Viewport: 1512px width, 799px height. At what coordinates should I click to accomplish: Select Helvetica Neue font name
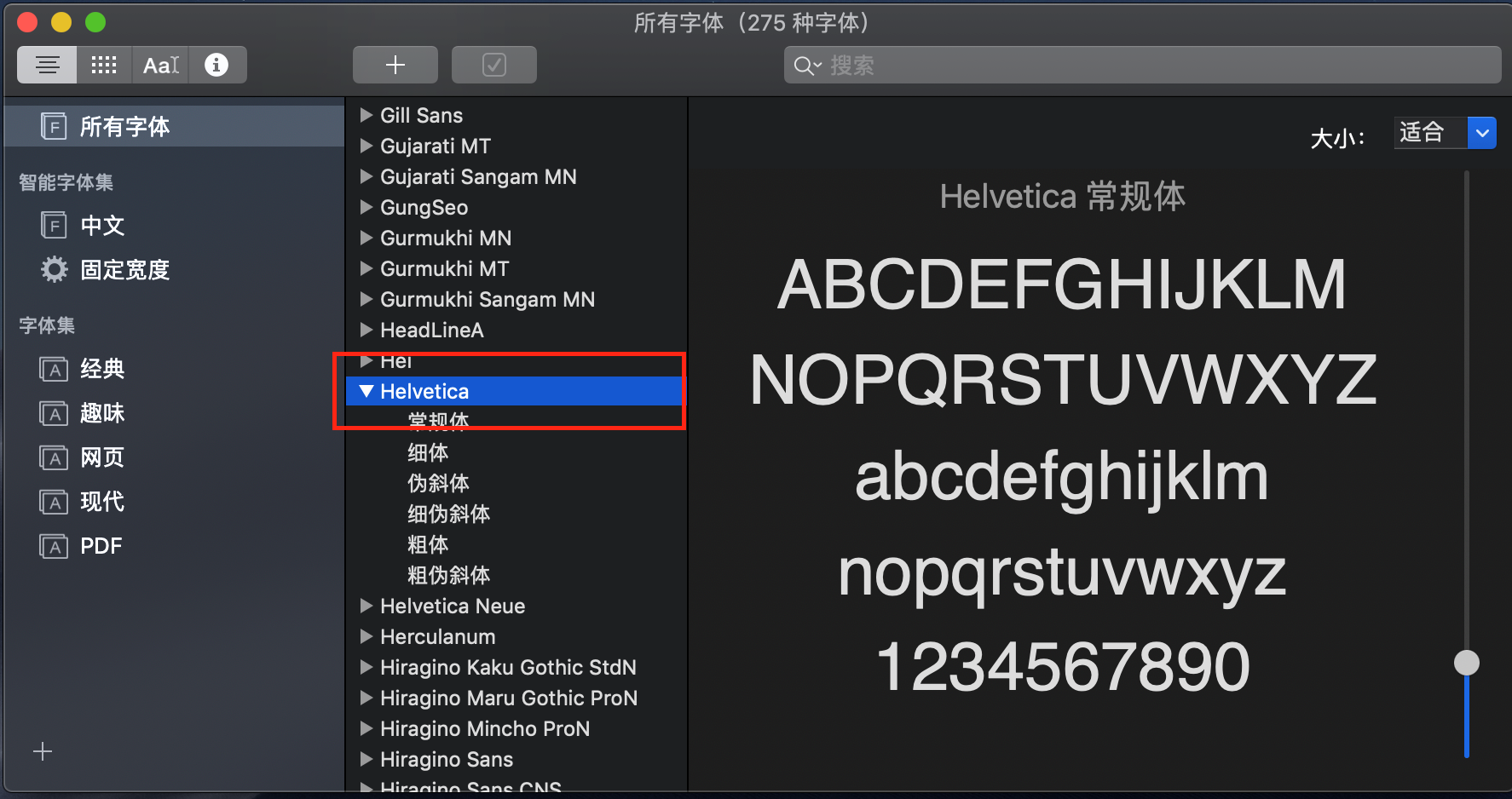pyautogui.click(x=453, y=606)
